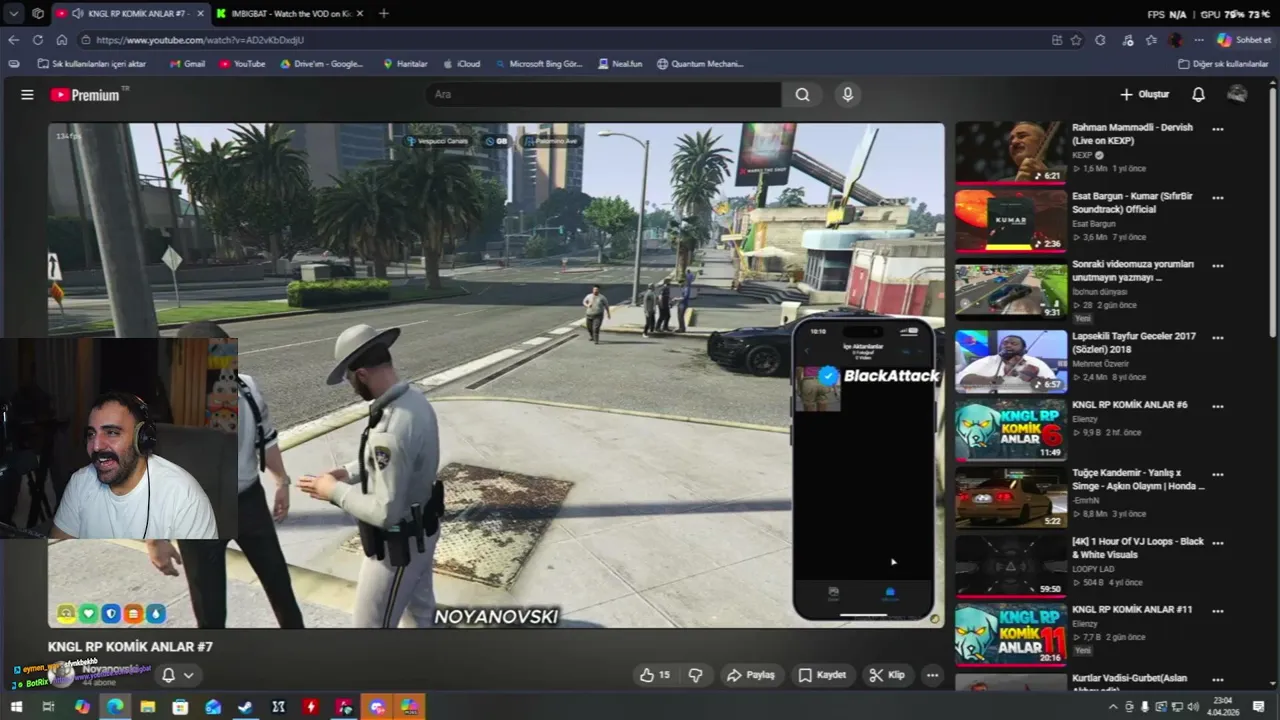The width and height of the screenshot is (1280, 720).
Task: Open browser extensions puzzle icon
Action: [1100, 40]
